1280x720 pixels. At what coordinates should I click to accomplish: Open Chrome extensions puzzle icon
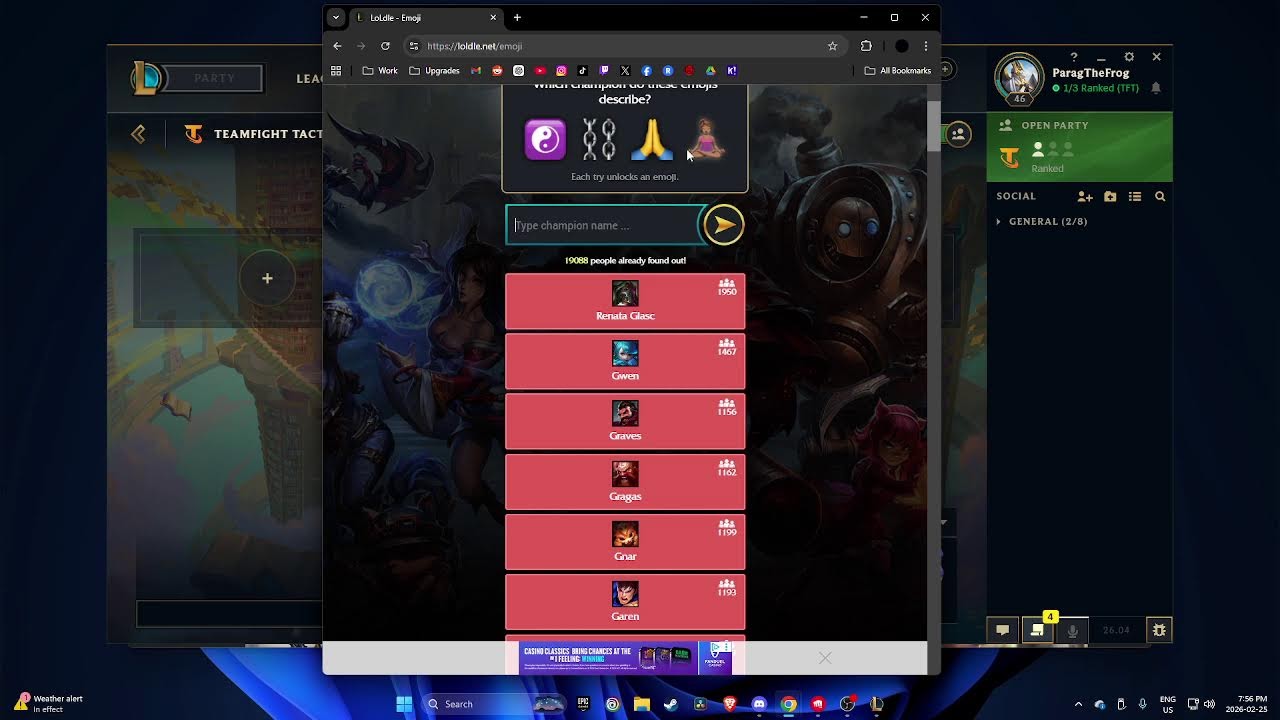click(866, 46)
